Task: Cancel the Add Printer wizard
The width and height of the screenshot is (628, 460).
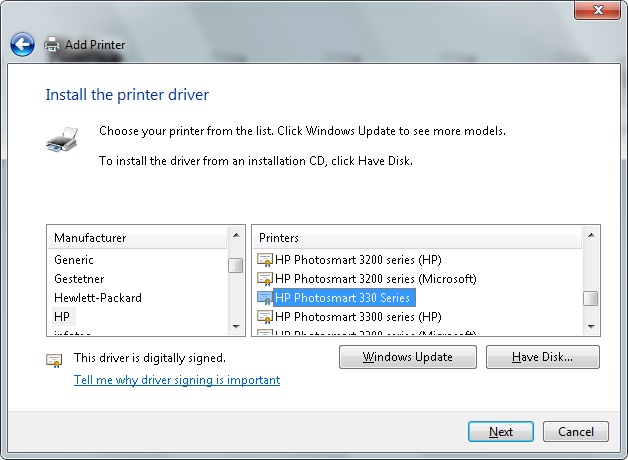Action: [x=576, y=432]
